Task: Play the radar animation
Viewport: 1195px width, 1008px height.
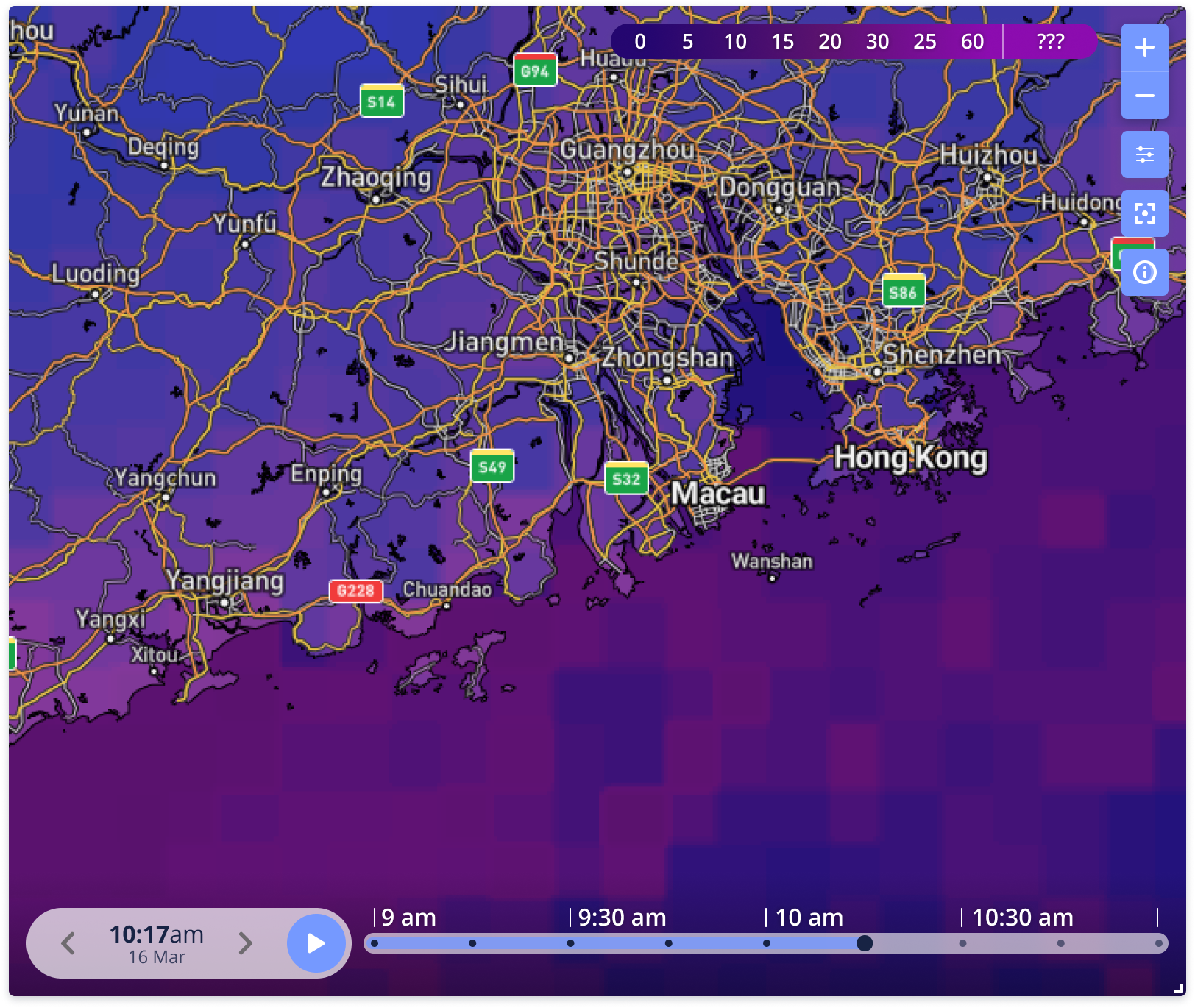Action: (316, 943)
